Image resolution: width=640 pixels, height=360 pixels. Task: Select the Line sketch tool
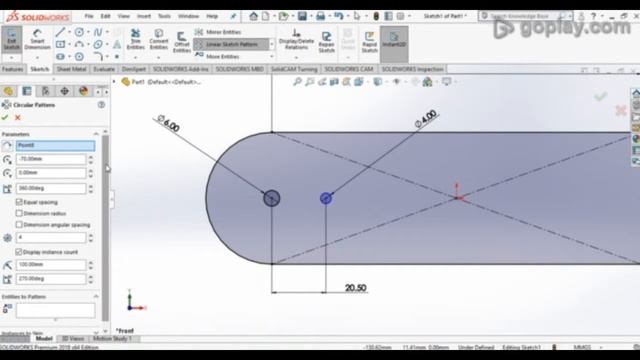60,32
